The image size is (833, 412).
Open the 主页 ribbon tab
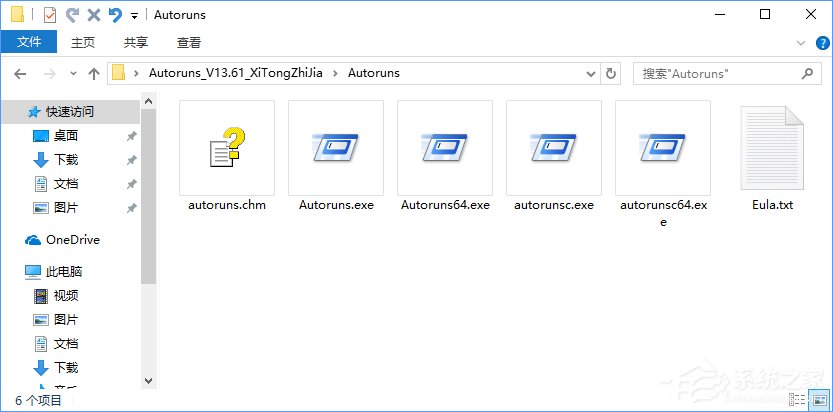83,42
